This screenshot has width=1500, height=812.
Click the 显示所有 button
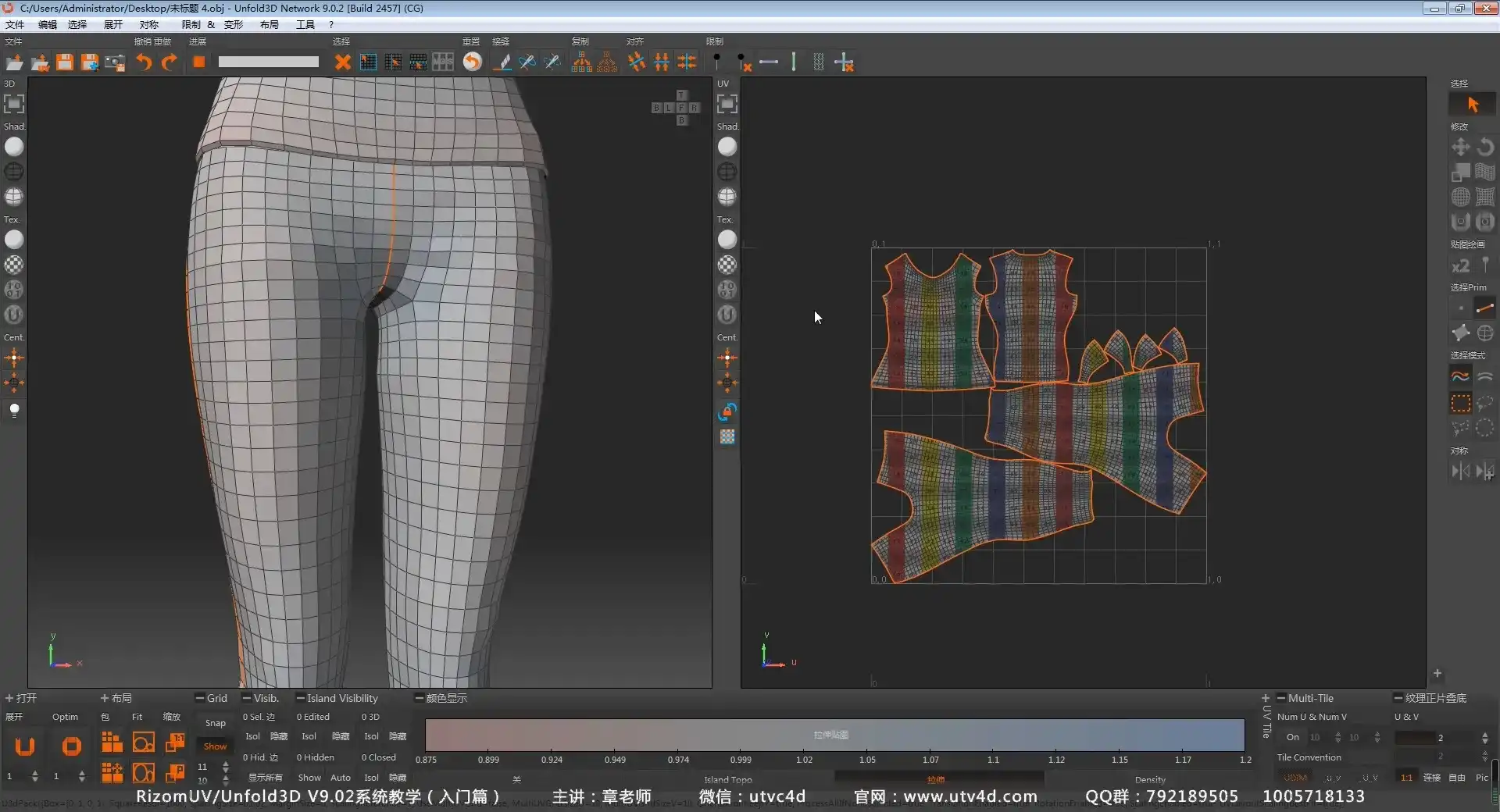click(266, 778)
